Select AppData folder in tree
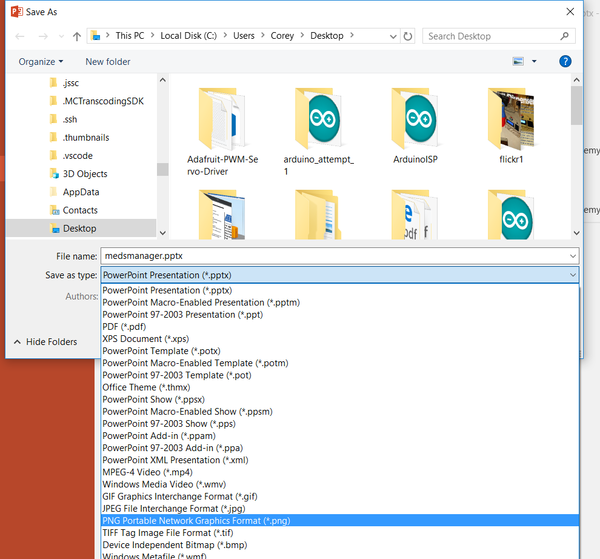The image size is (600, 559). click(74, 192)
